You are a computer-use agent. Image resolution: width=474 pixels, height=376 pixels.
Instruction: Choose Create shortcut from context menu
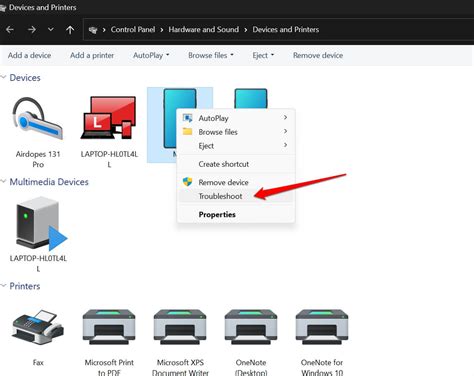pos(236,164)
